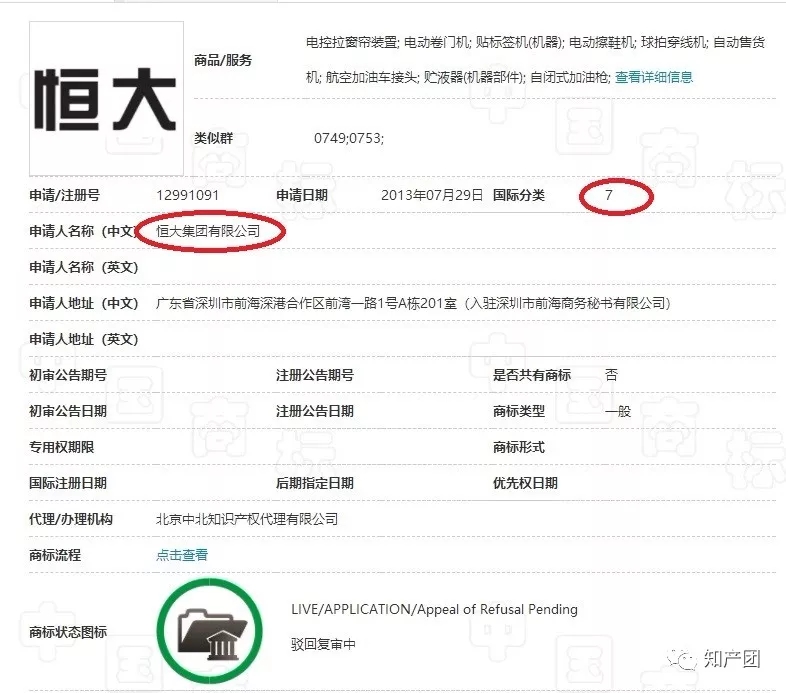Click LIVE/APPLICATION/Appeal of Refusal Pending text

(434, 609)
